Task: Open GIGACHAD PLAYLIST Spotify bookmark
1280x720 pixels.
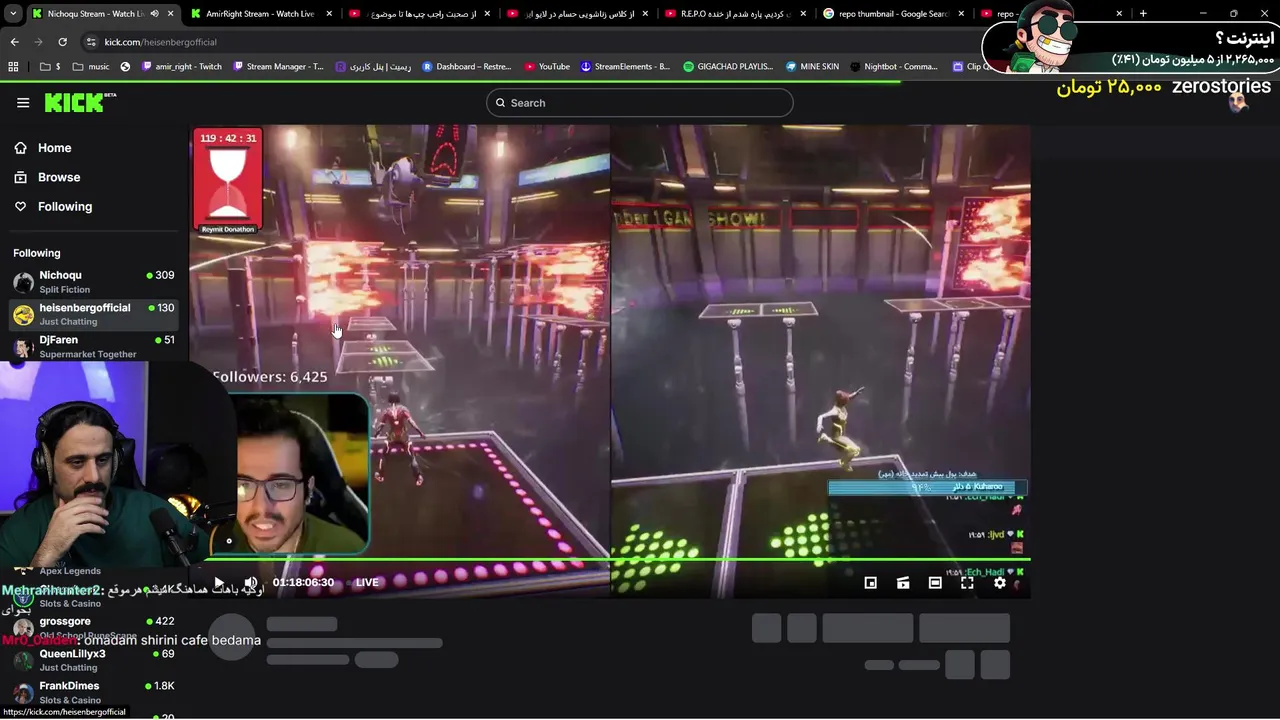Action: (x=728, y=67)
